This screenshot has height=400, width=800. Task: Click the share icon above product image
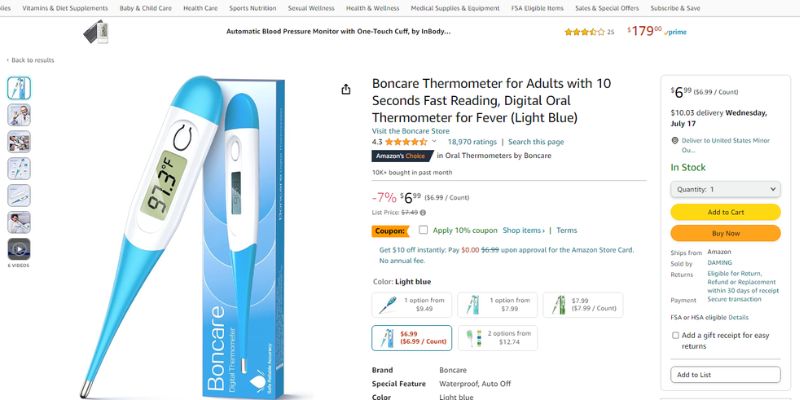(346, 89)
